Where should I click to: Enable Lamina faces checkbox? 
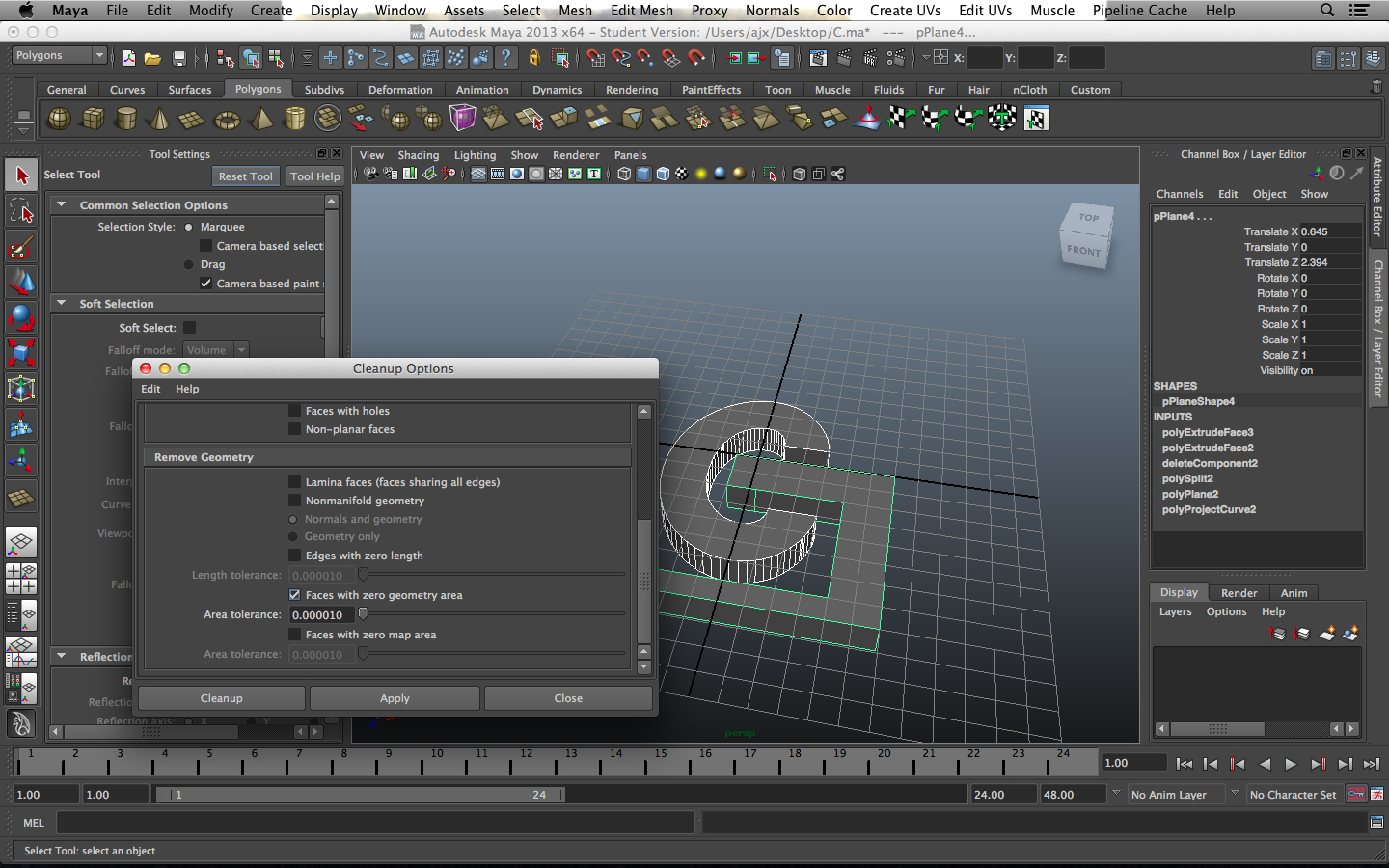coord(295,481)
